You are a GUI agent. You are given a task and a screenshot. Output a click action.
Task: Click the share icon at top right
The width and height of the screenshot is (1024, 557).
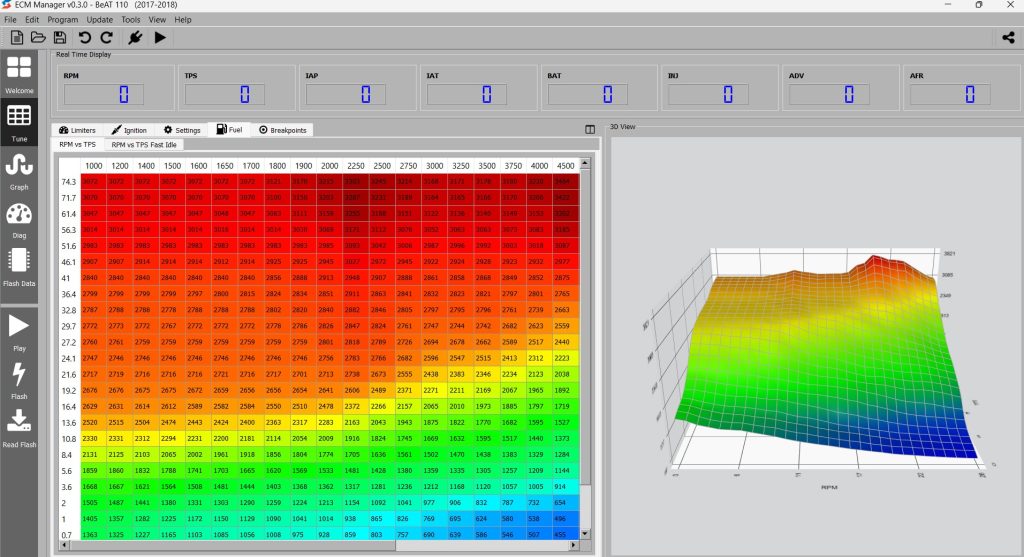(x=1008, y=37)
